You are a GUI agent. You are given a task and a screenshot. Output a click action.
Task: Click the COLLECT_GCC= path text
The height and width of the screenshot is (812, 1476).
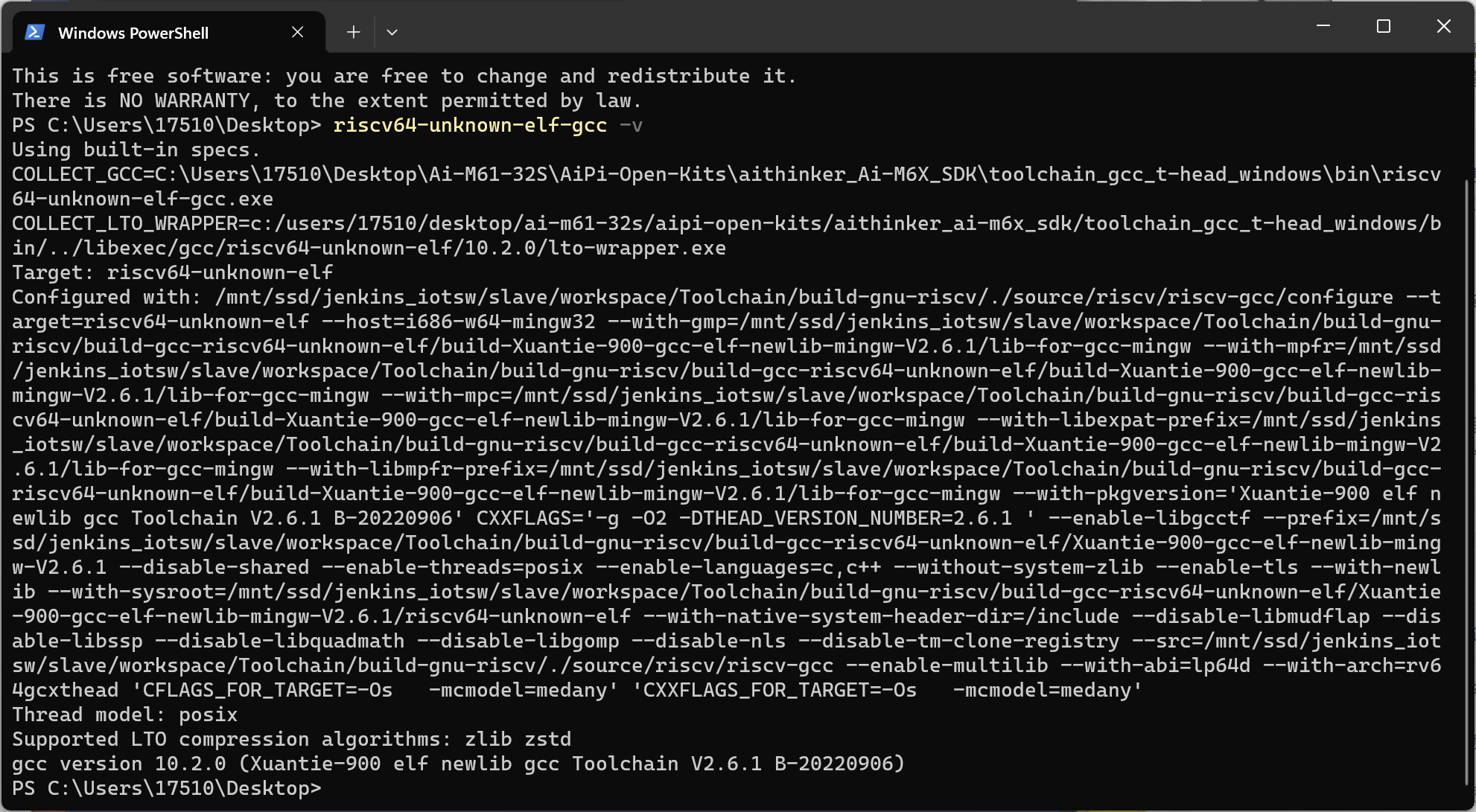pos(726,187)
